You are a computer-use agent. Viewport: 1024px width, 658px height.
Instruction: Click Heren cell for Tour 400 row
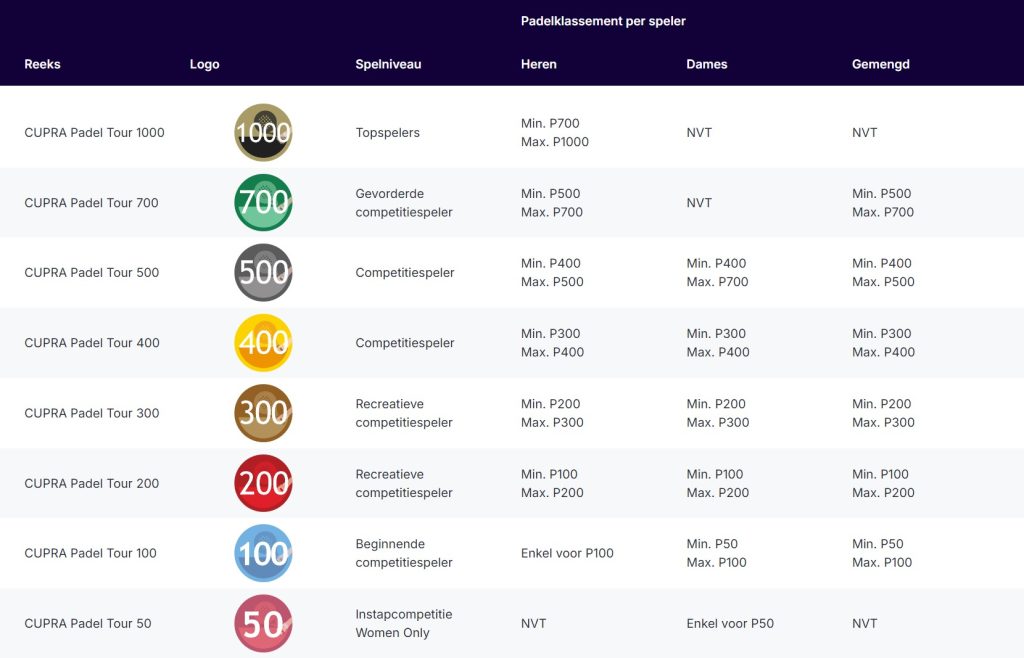[x=552, y=343]
